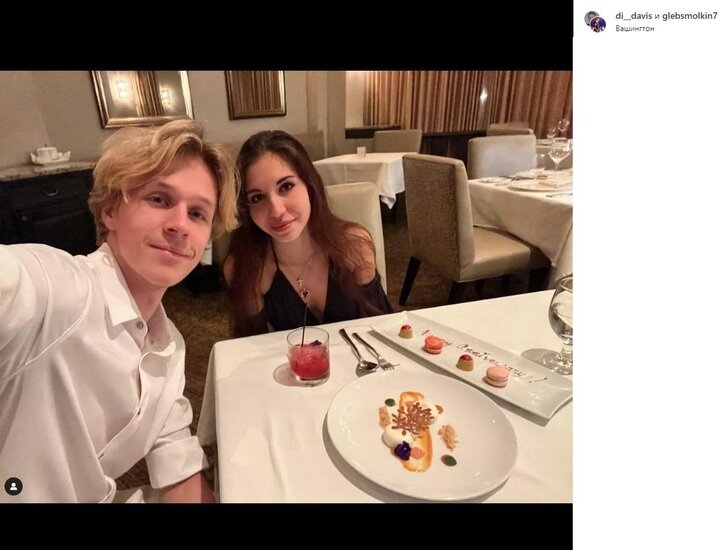Screen dimensions: 720x550
Task: Visit the di__davis profile
Action: coord(633,16)
